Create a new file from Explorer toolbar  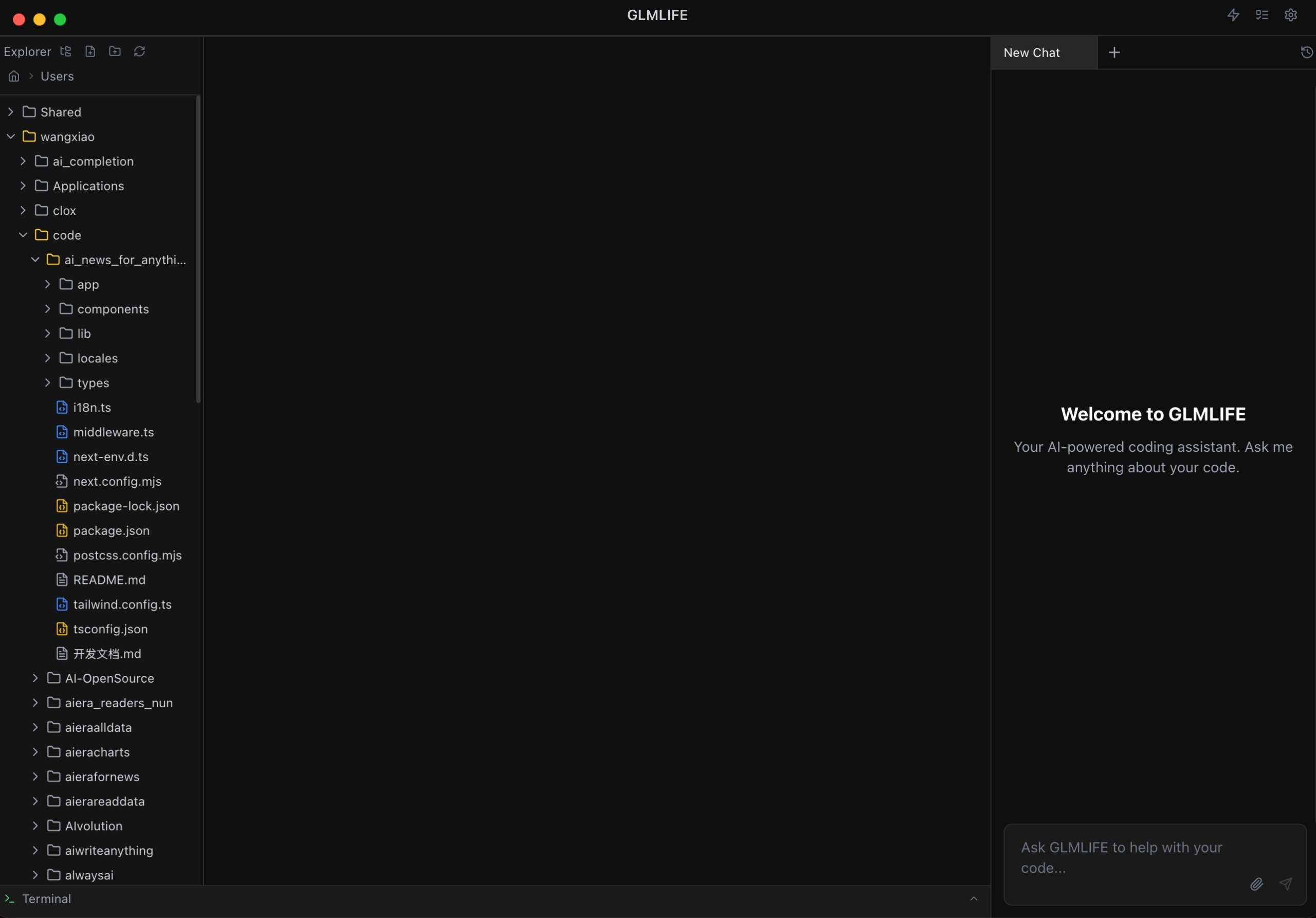point(90,51)
